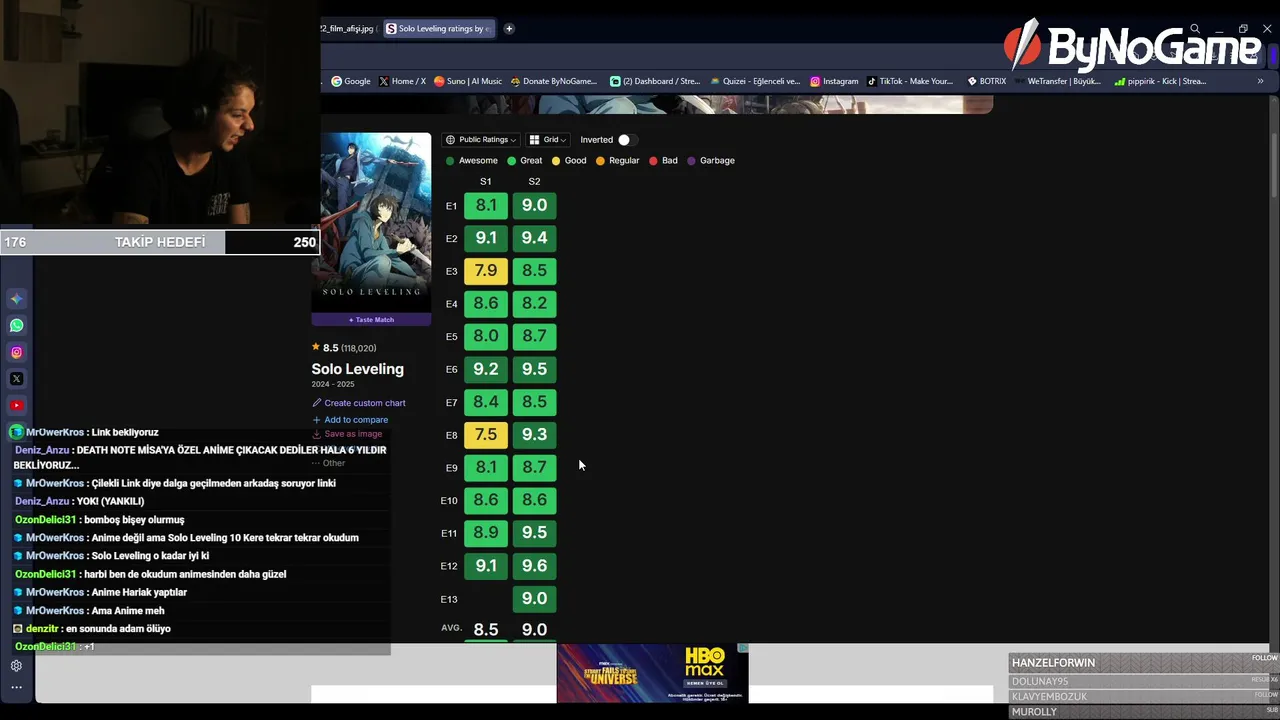Viewport: 1280px width, 720px height.
Task: Click the Suno AI Music bookmark icon
Action: point(439,81)
